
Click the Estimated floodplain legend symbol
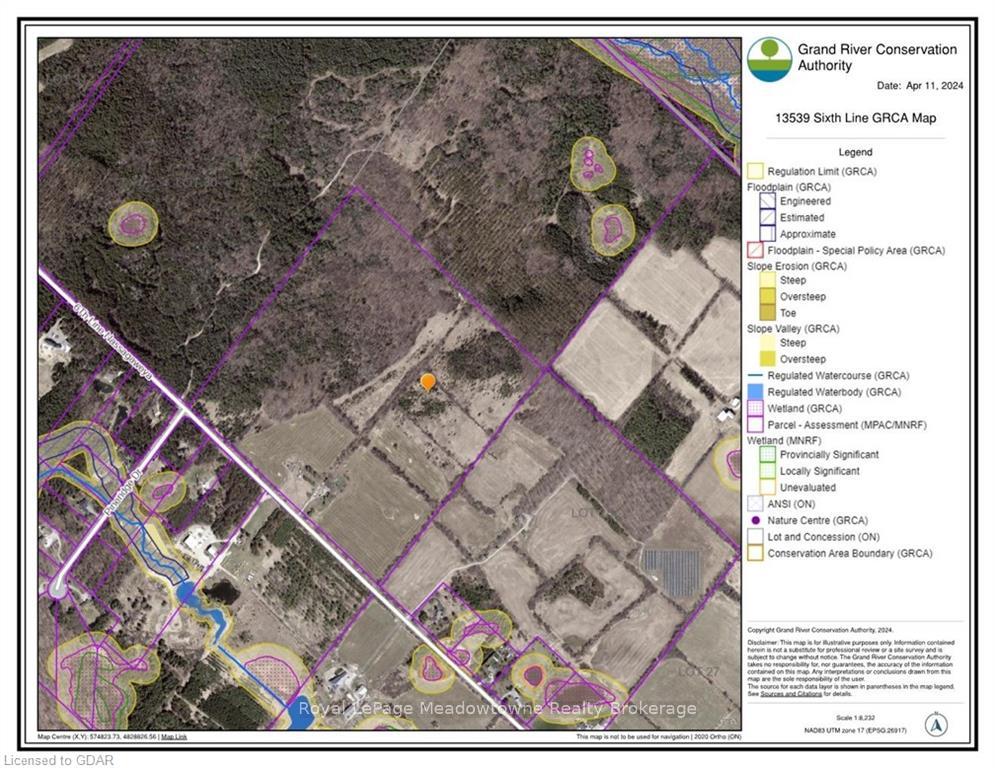click(767, 218)
